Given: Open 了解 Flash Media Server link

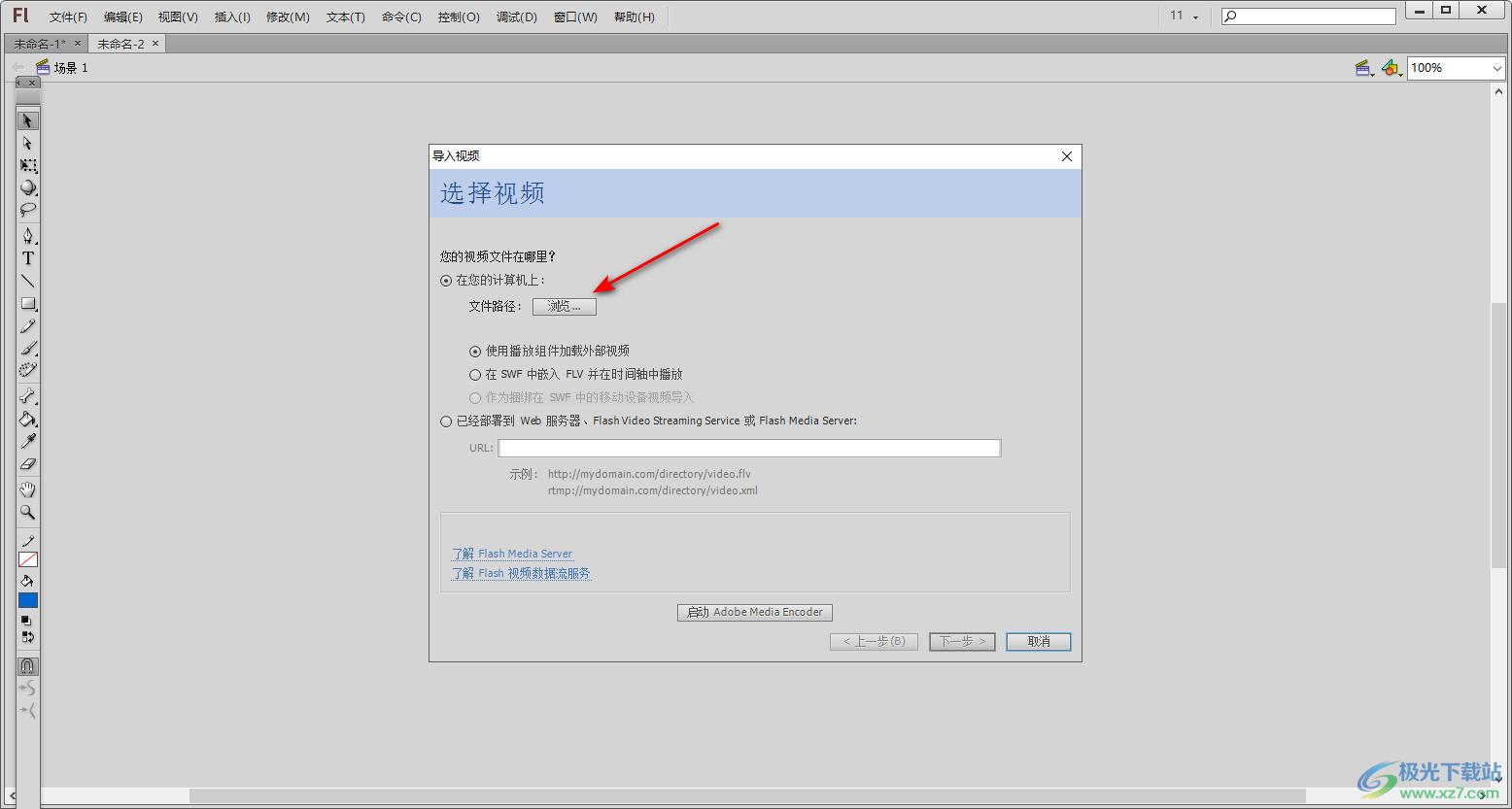Looking at the screenshot, I should [512, 555].
